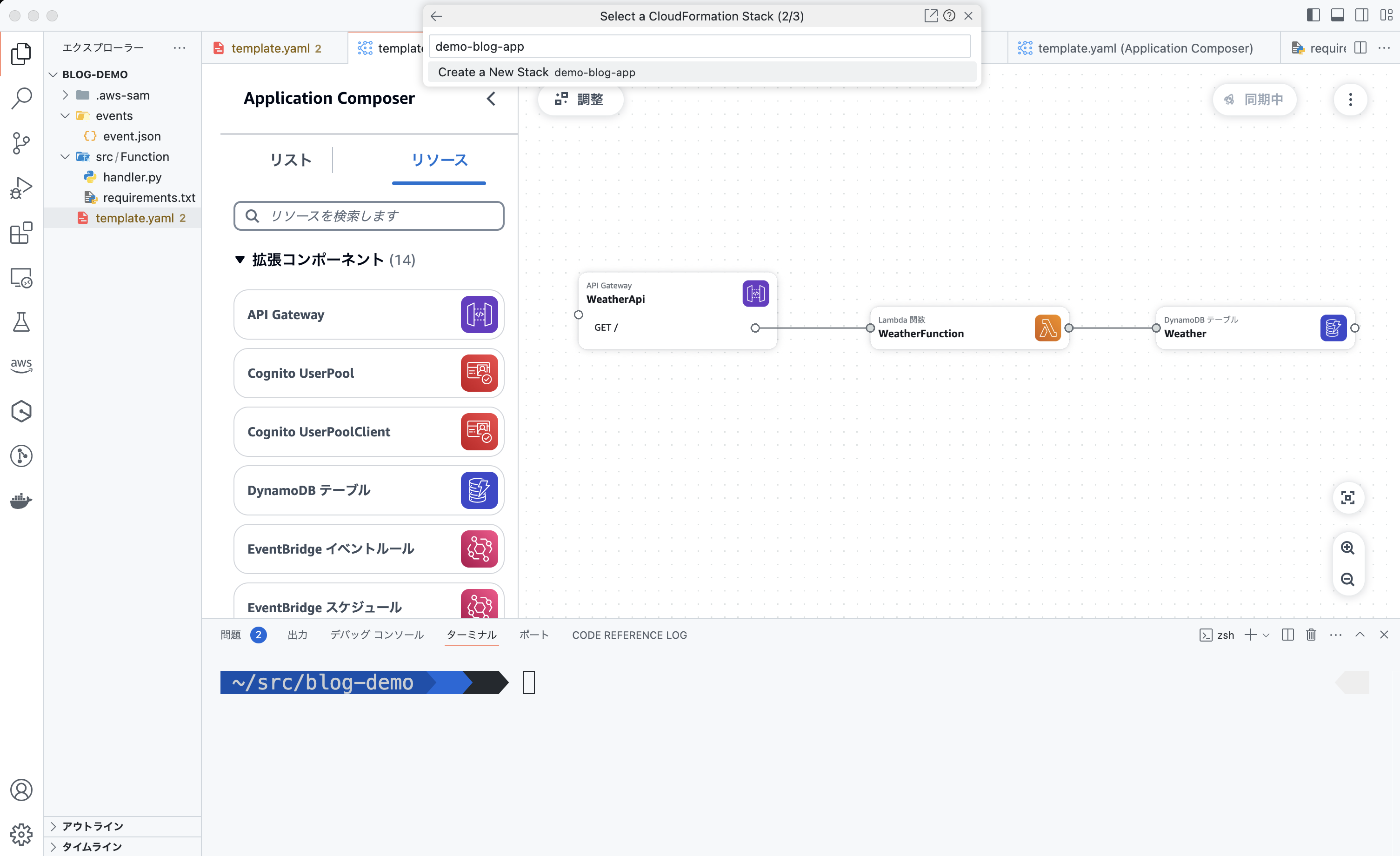Screen dimensions: 1400x856
Task: Open the ターミナル panel tab
Action: point(471,635)
